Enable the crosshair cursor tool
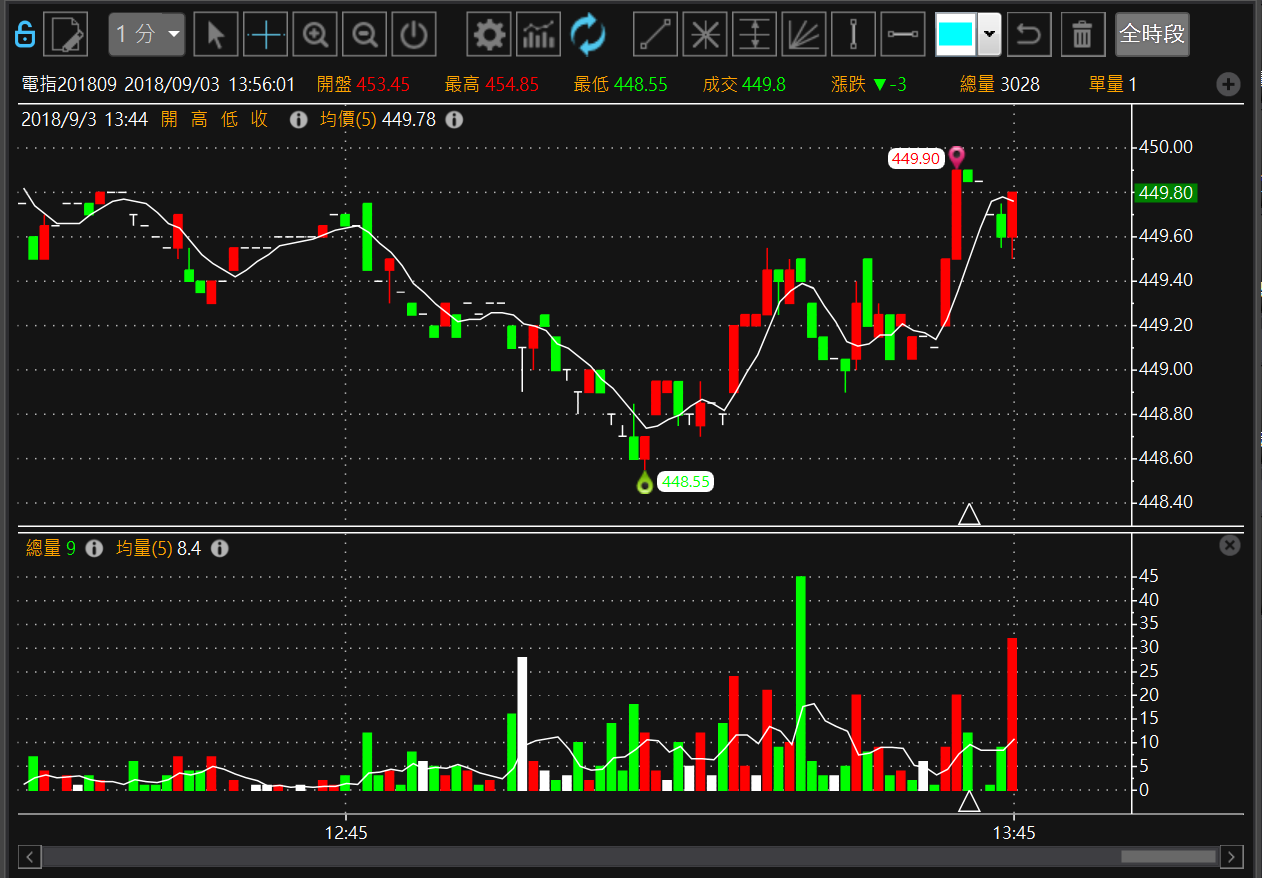 point(266,35)
